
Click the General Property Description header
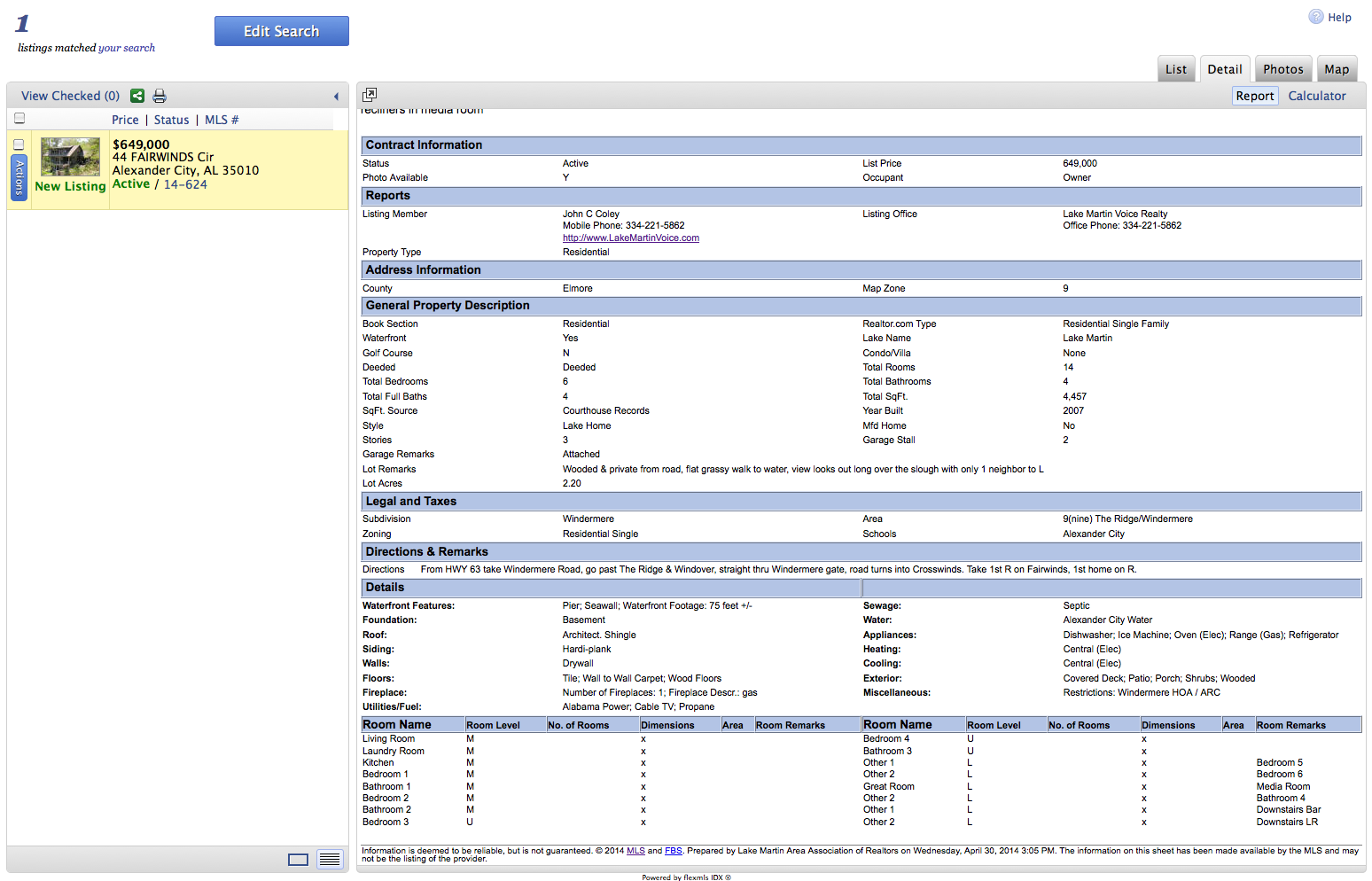click(861, 306)
